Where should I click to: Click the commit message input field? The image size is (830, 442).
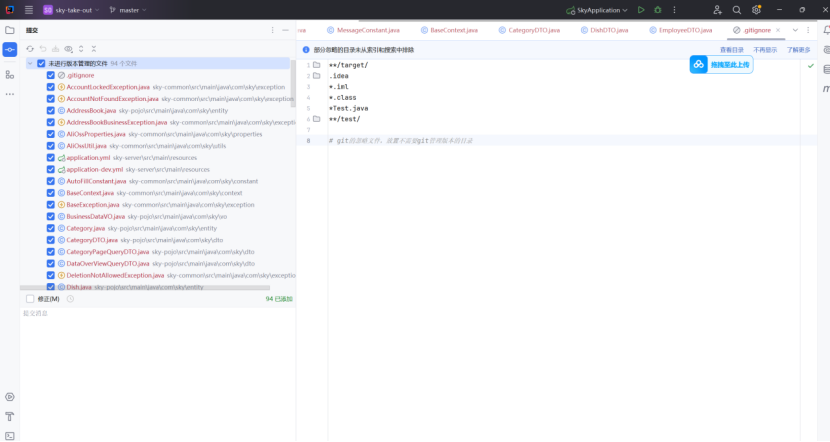(x=158, y=374)
